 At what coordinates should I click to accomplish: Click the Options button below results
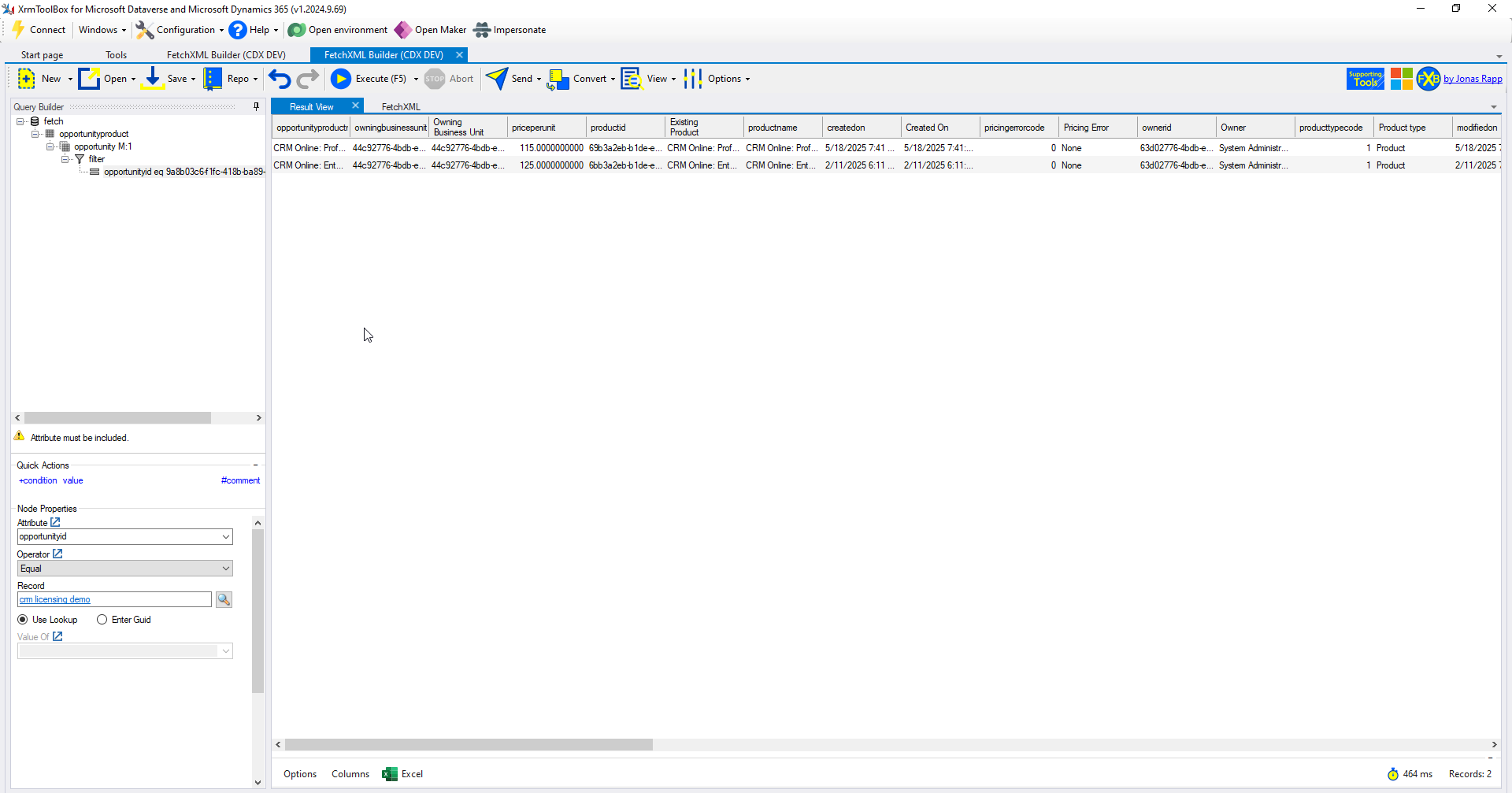[300, 774]
